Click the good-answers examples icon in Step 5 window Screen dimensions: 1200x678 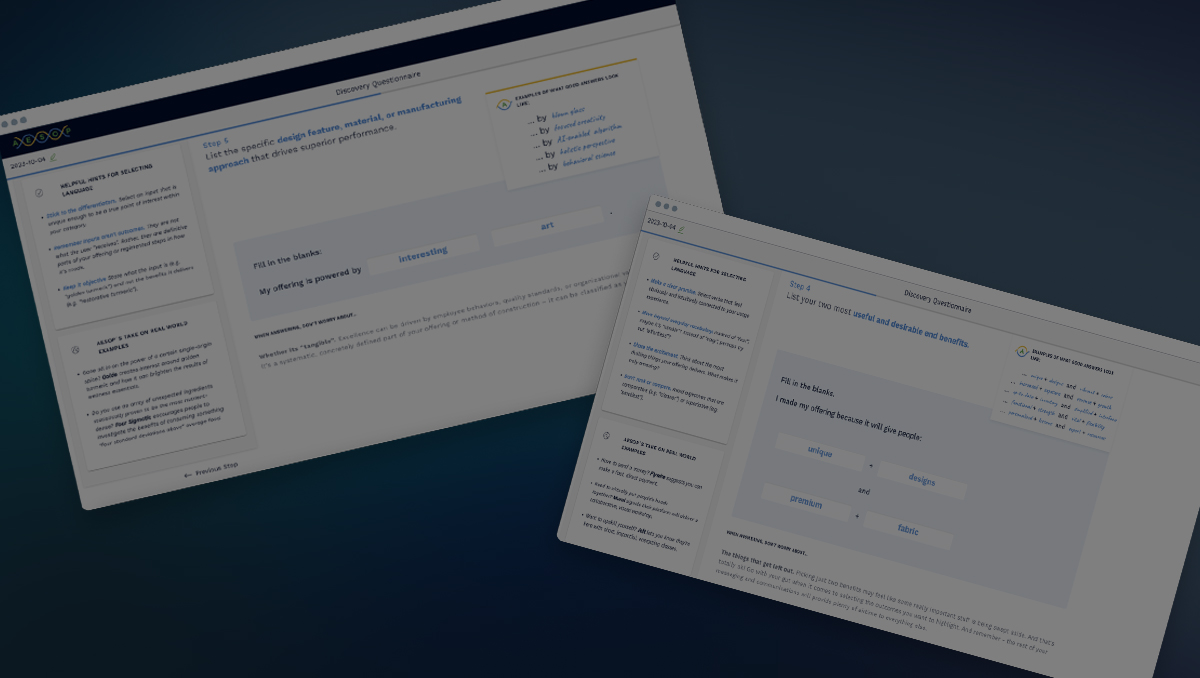pyautogui.click(x=503, y=104)
